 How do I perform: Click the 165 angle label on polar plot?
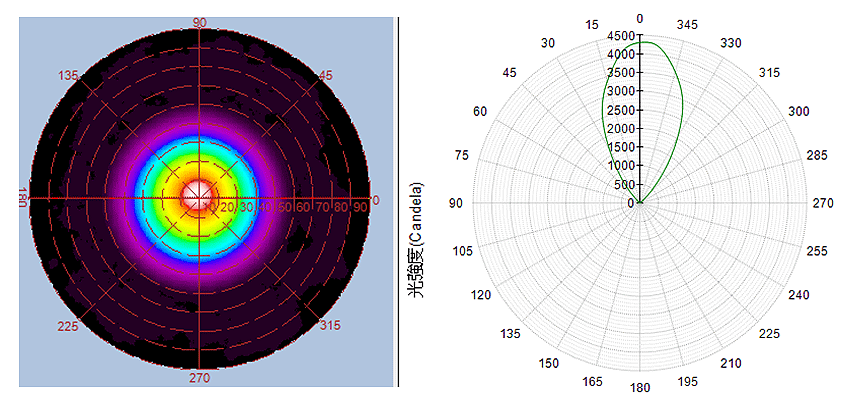click(x=592, y=381)
